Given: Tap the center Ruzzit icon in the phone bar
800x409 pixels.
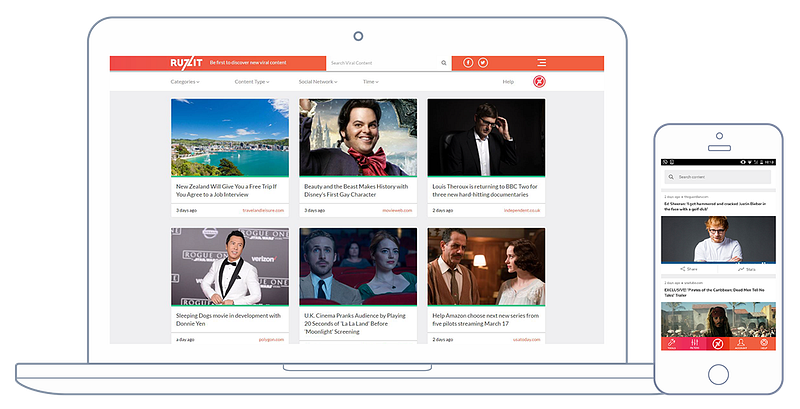Looking at the screenshot, I should click(x=718, y=344).
